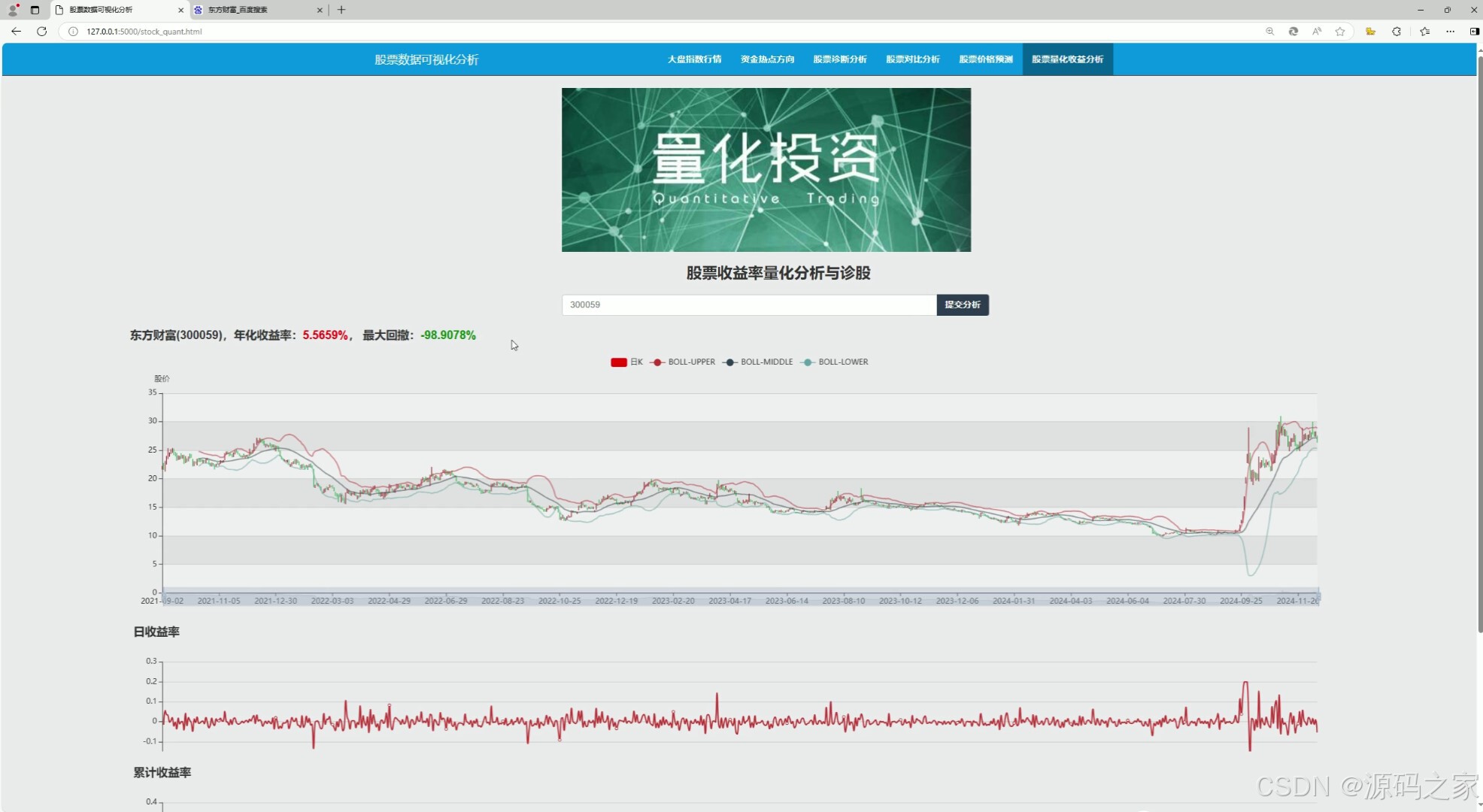
Task: Open the favorites list icon
Action: coord(1425,32)
